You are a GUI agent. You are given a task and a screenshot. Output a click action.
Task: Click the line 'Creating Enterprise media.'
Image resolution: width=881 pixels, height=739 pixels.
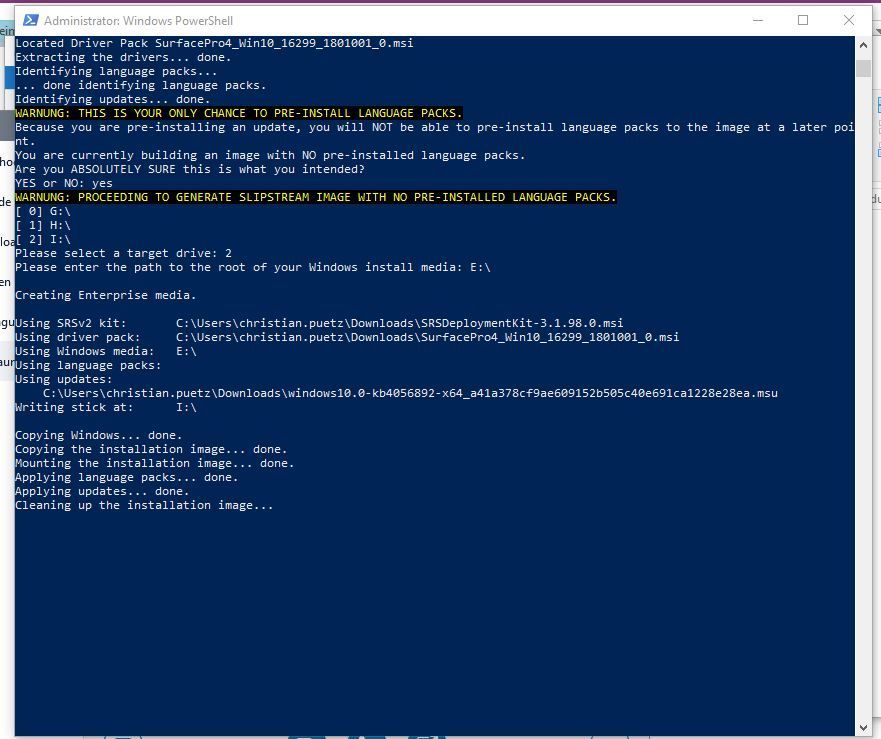click(106, 295)
